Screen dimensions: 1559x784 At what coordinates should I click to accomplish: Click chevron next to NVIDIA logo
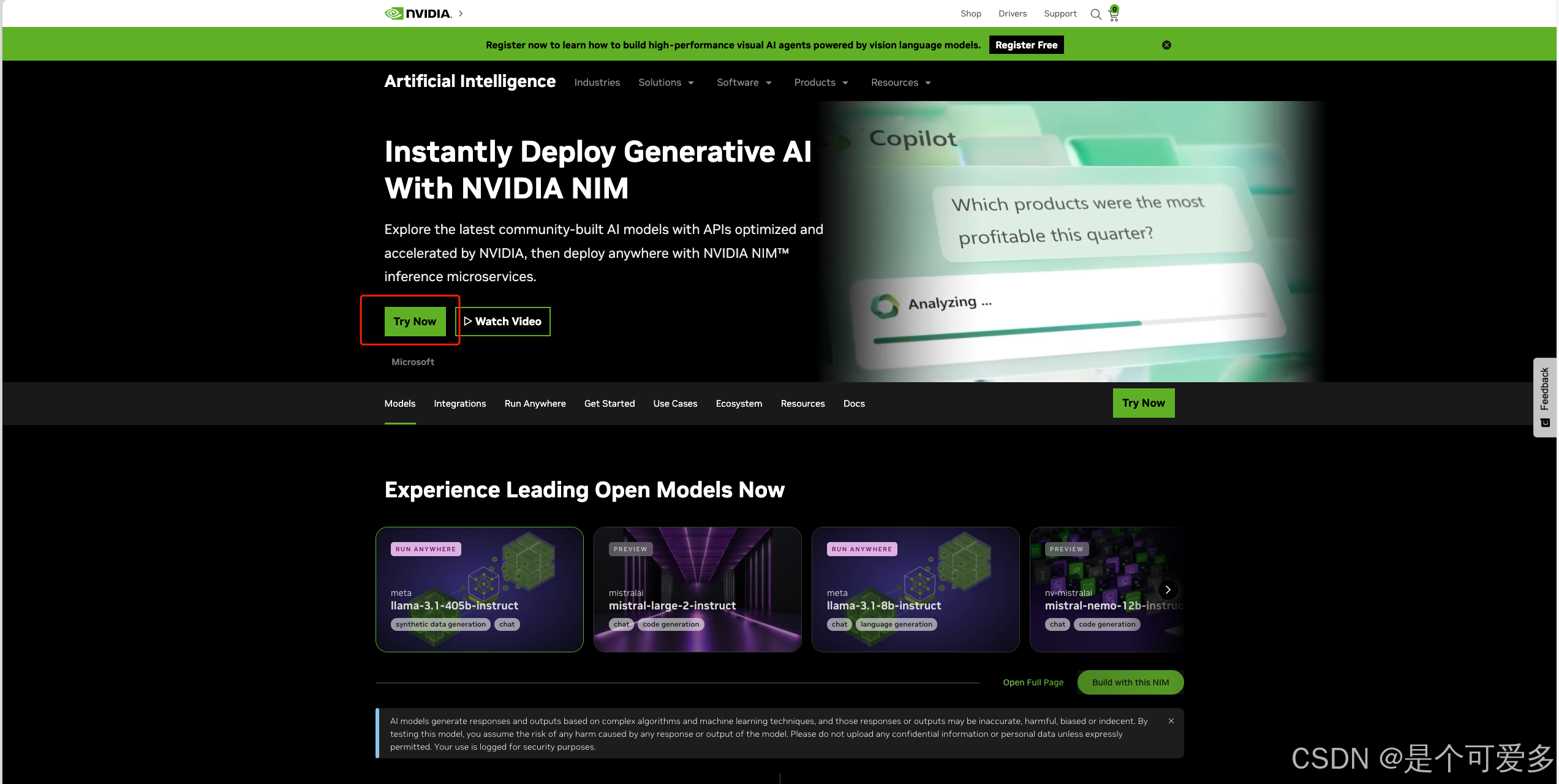pyautogui.click(x=461, y=13)
